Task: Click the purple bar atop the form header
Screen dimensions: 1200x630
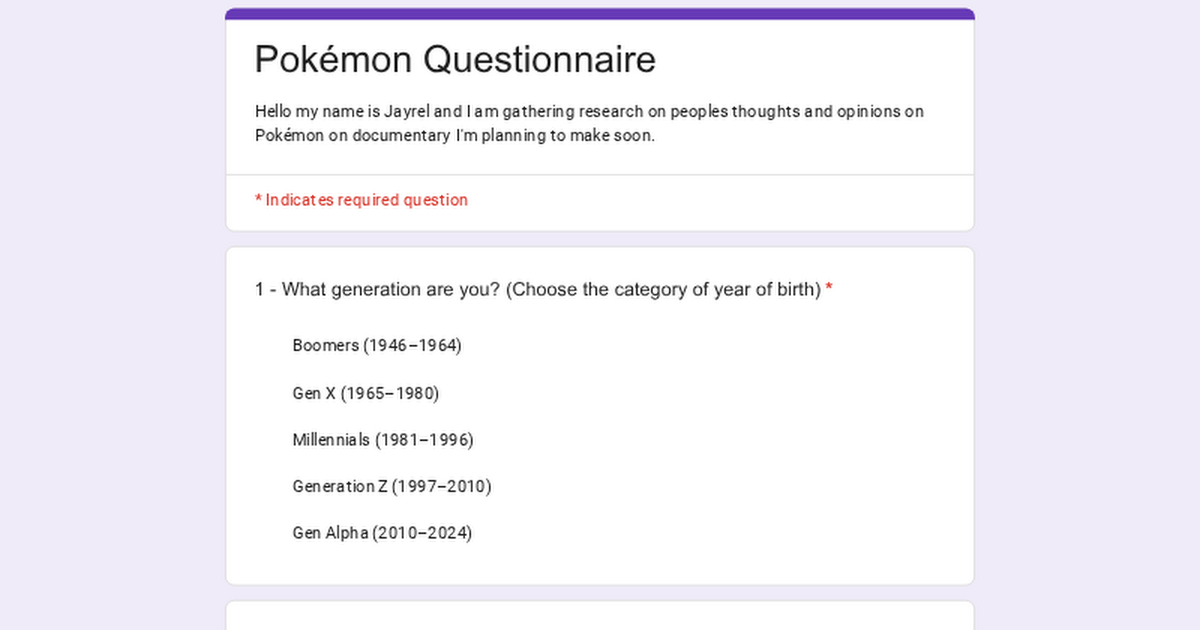Action: (x=600, y=14)
